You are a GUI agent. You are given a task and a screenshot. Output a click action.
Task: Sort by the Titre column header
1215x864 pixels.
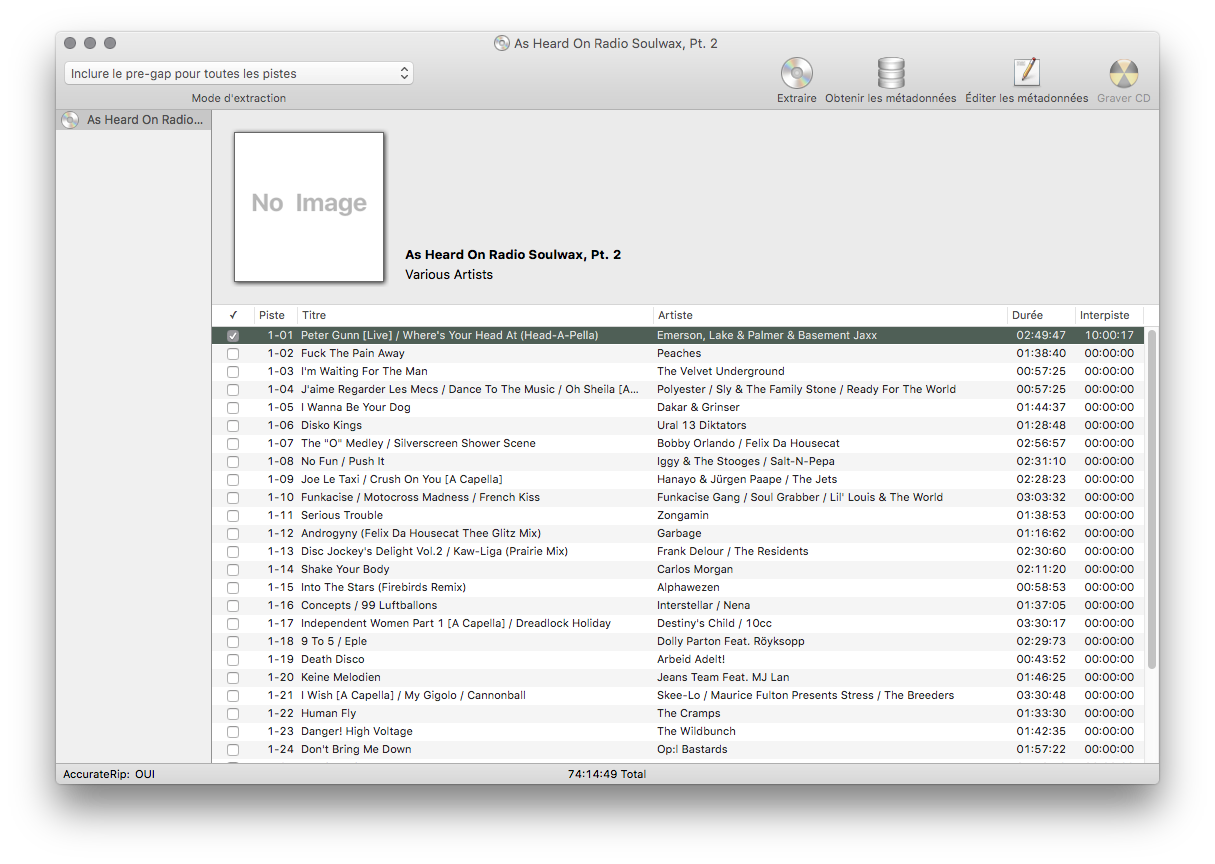click(x=476, y=315)
